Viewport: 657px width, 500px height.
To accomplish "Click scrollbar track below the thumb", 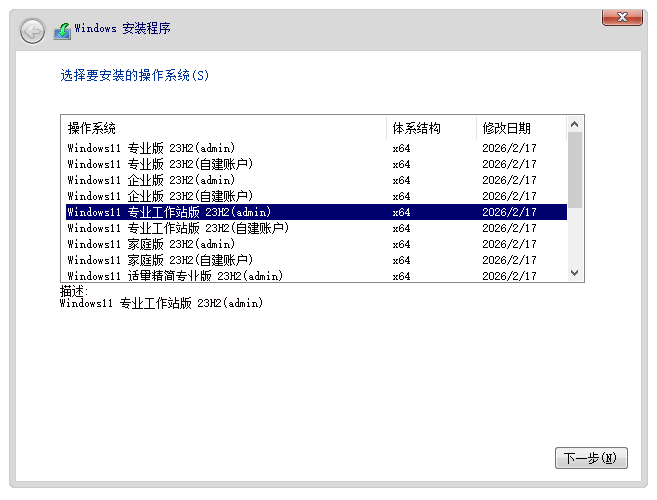I will point(575,238).
